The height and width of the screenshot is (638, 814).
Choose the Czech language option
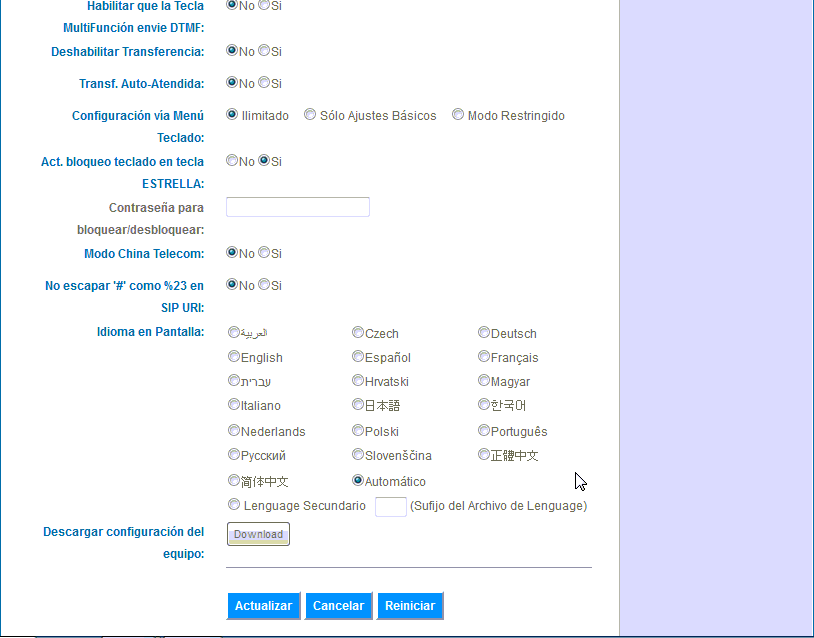357,332
